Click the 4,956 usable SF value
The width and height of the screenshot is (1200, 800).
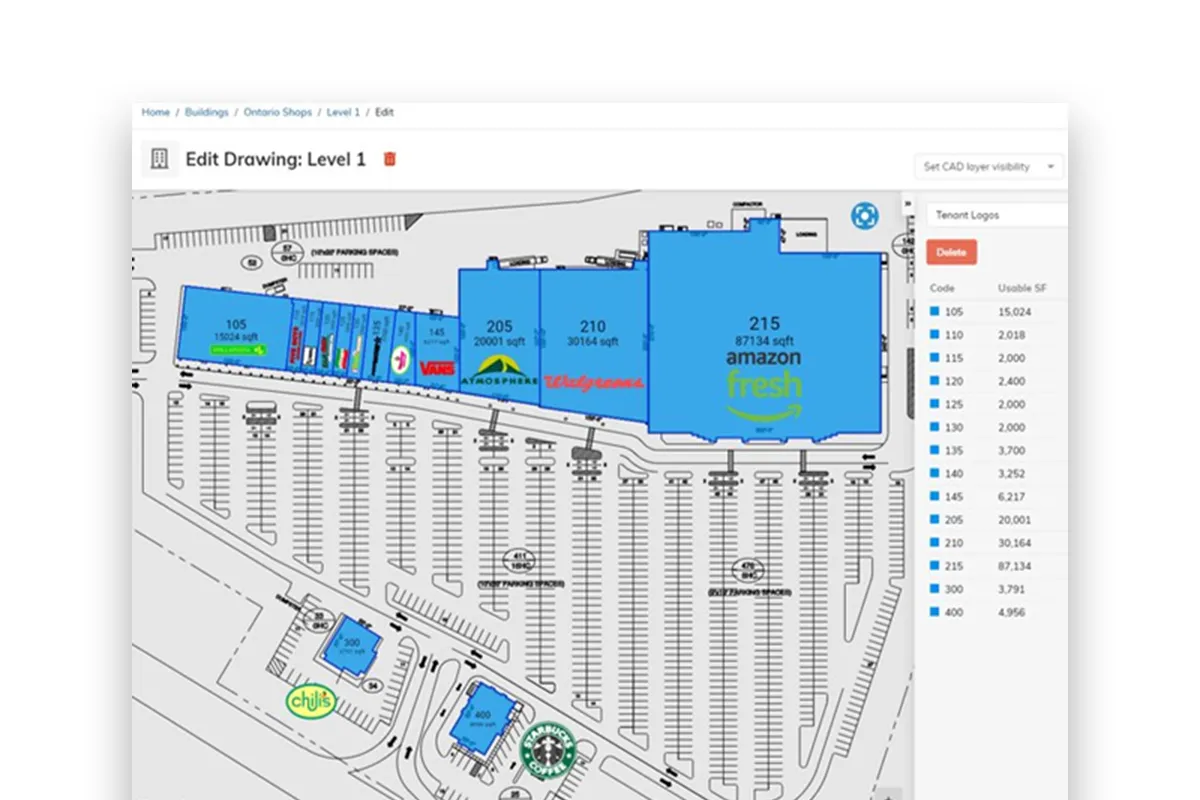point(1011,611)
